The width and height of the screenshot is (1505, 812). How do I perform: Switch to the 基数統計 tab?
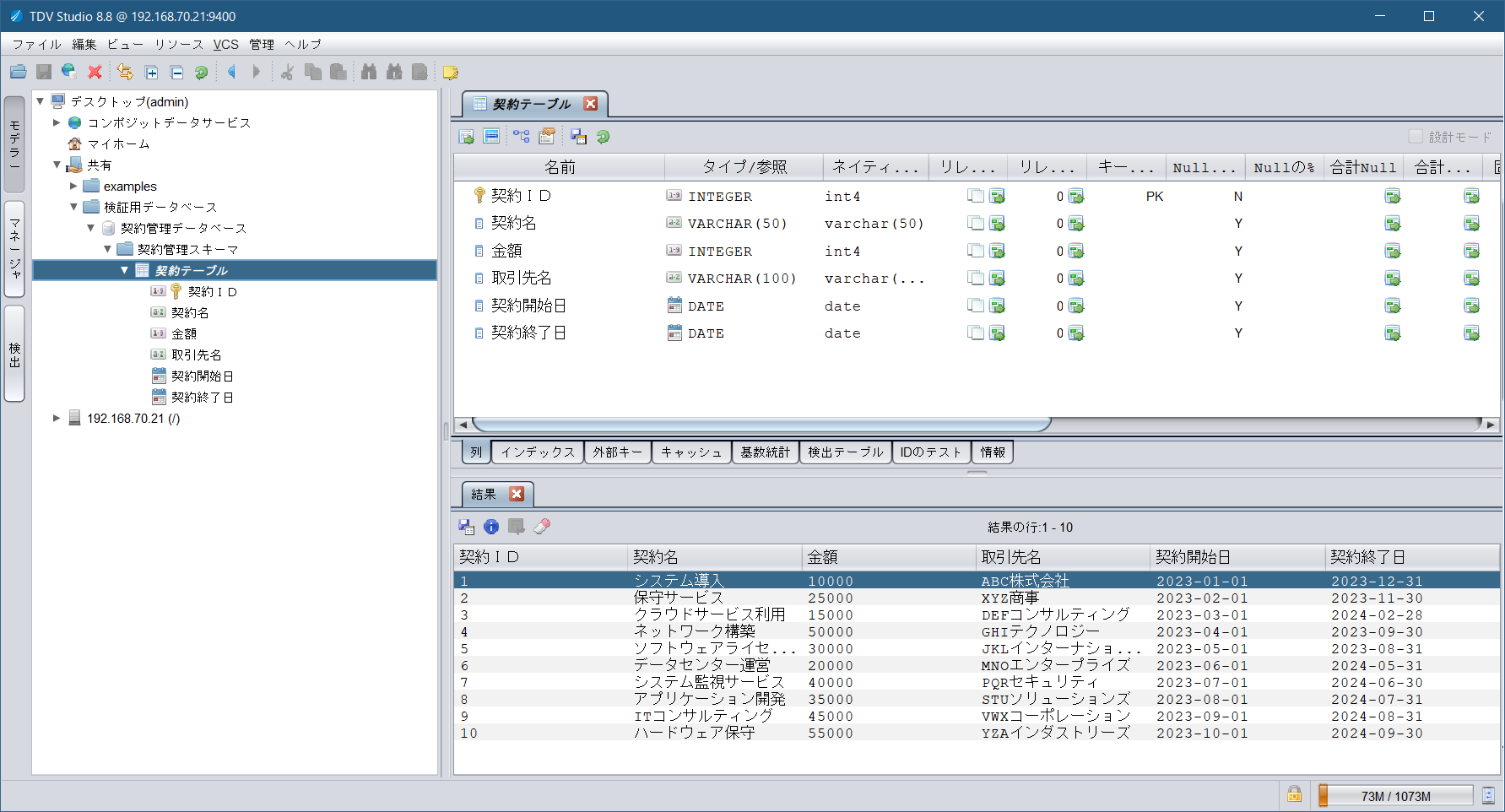(x=765, y=452)
